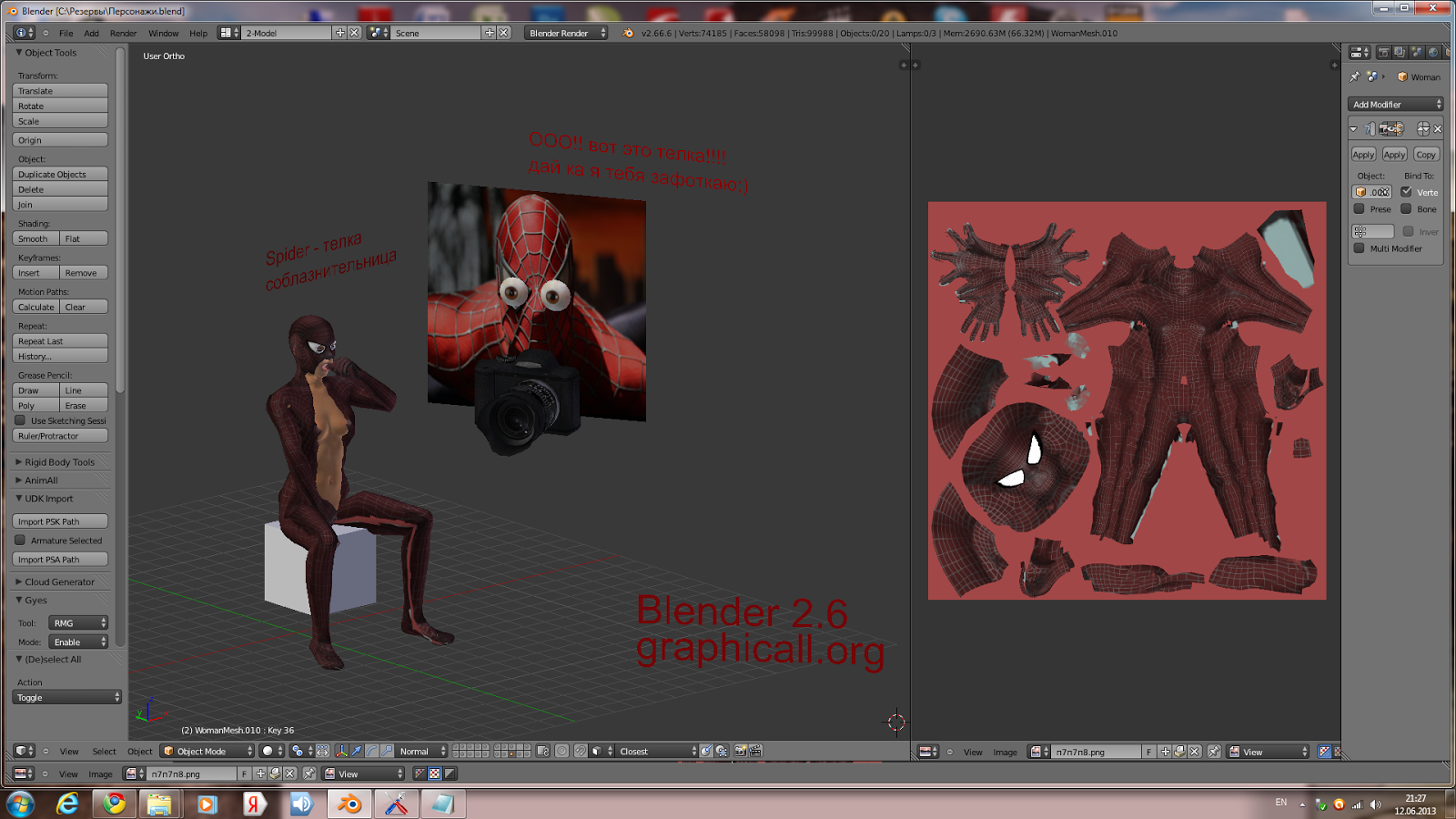Enable Bone Envelopes checkbox
The image size is (1456, 819).
point(1406,208)
